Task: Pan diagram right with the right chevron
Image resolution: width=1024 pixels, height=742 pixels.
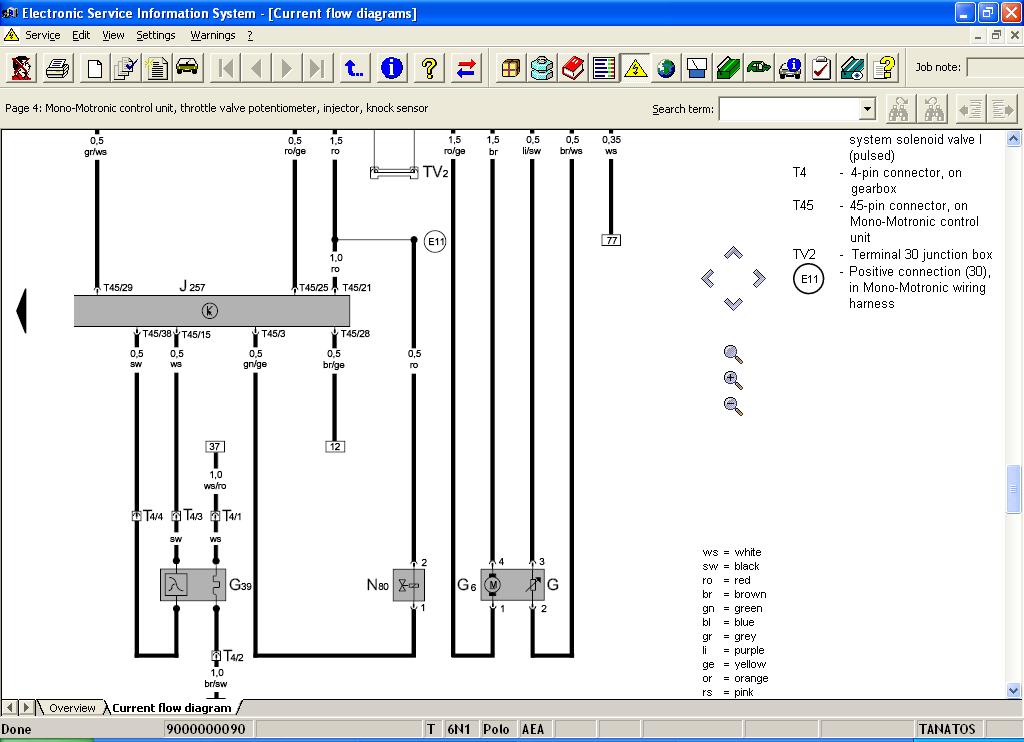Action: 758,278
